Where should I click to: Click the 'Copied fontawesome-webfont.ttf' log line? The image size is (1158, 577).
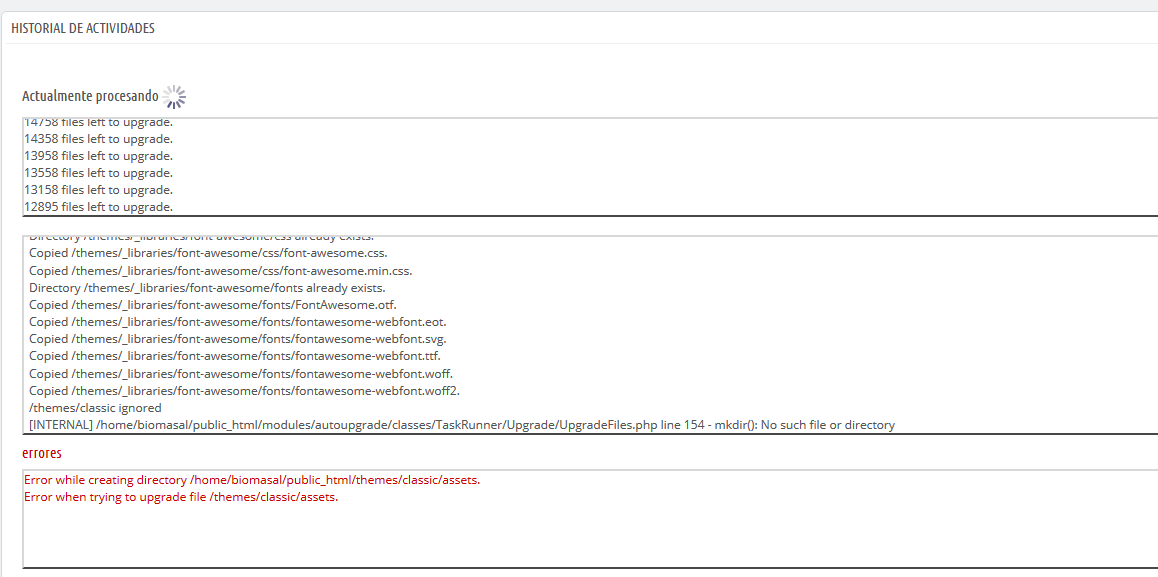tap(235, 356)
